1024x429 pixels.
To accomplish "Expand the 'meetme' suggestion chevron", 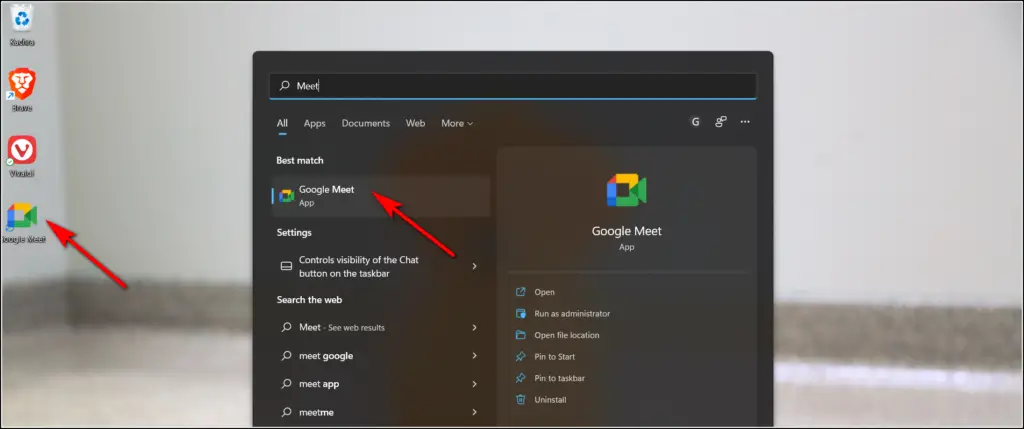I will 475,412.
